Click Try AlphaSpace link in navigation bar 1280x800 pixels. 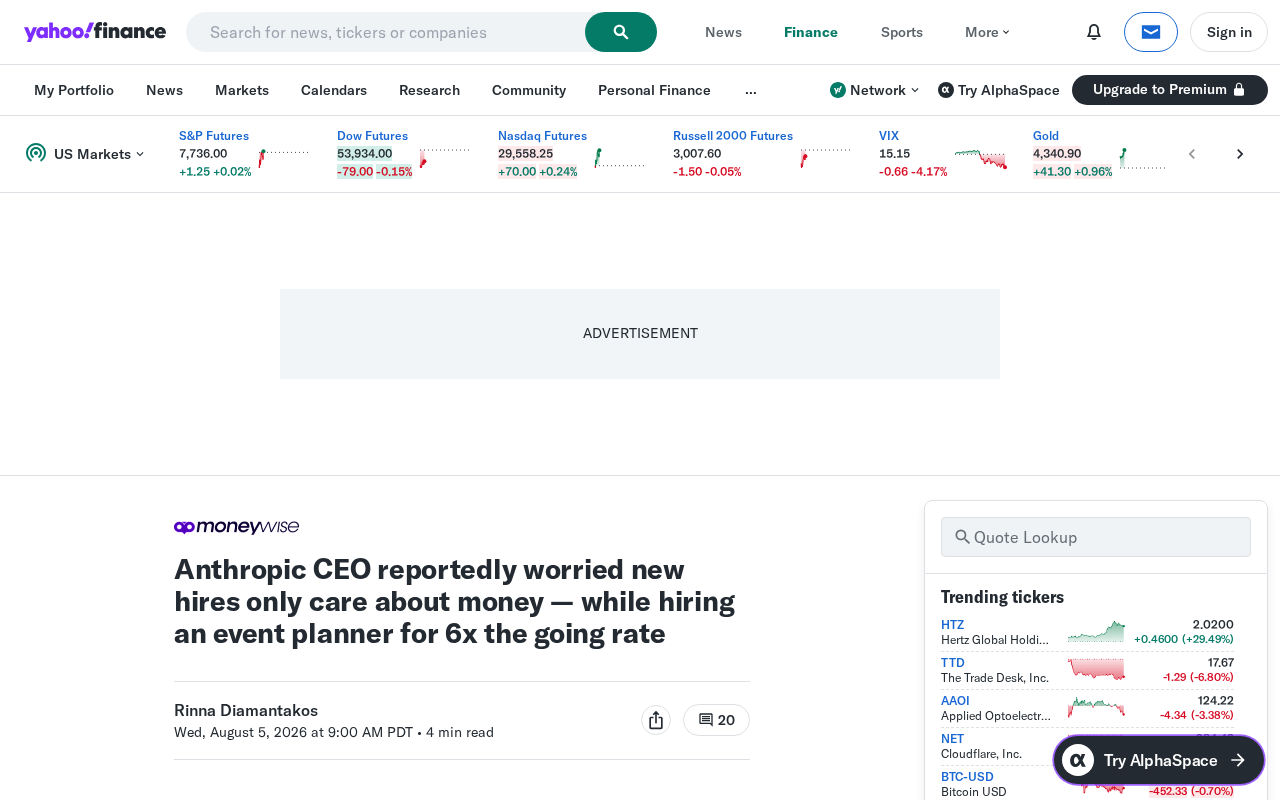pyautogui.click(x=999, y=90)
